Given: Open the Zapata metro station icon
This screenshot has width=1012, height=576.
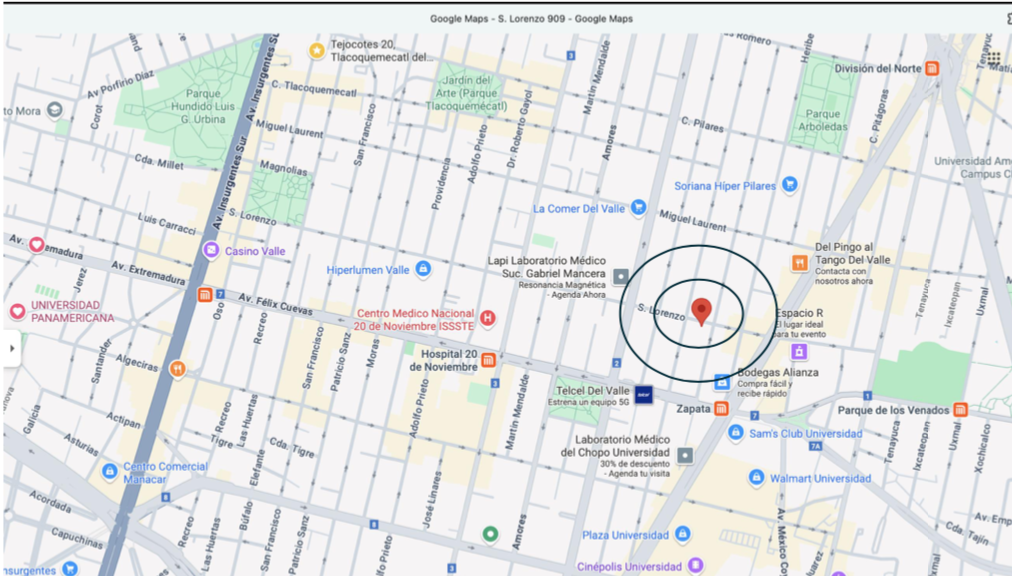Looking at the screenshot, I should point(721,408).
